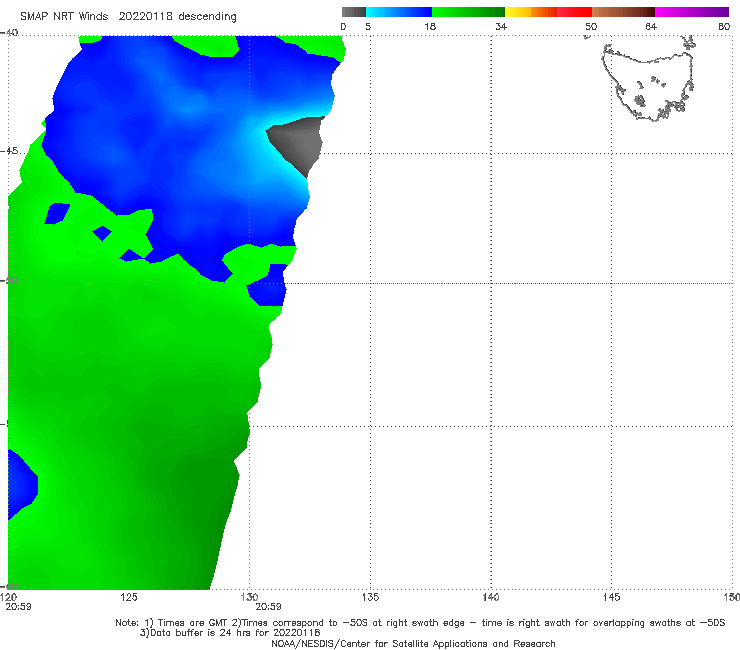Click the latitude axis label -45
The width and height of the screenshot is (740, 650).
pyautogui.click(x=9, y=151)
